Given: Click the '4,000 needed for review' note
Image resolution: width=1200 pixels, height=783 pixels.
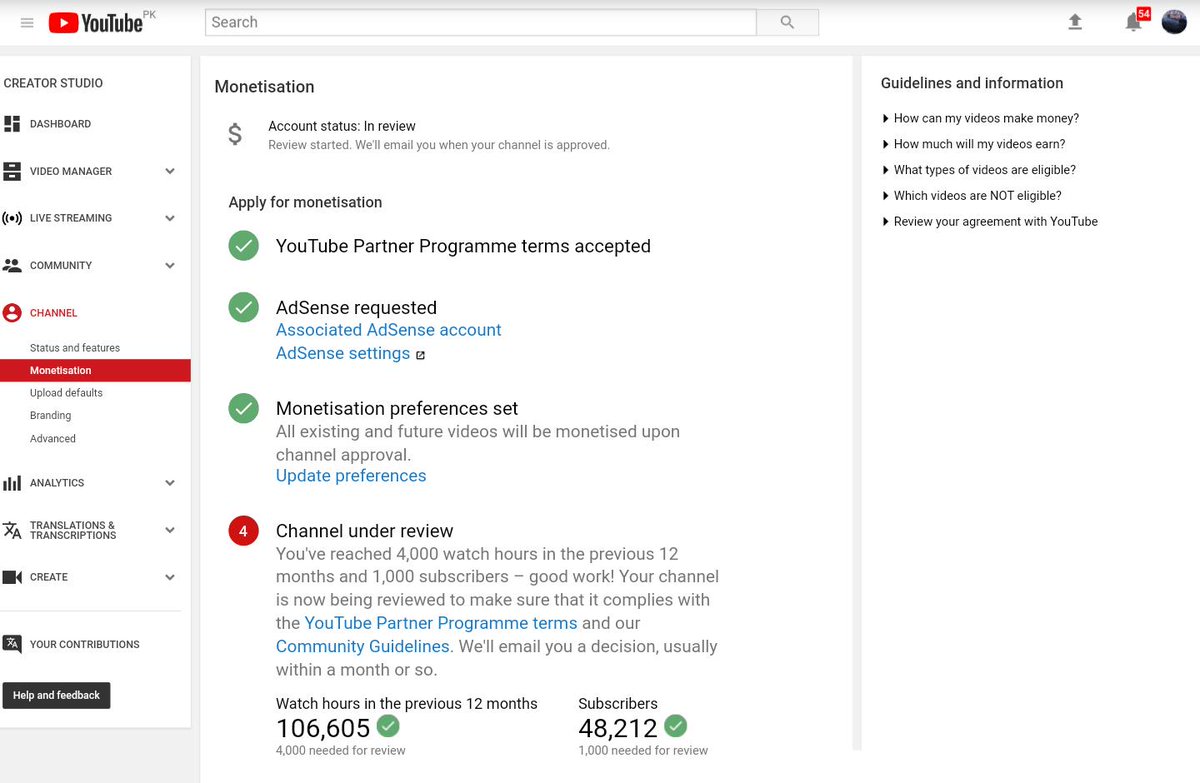Looking at the screenshot, I should coord(341,750).
